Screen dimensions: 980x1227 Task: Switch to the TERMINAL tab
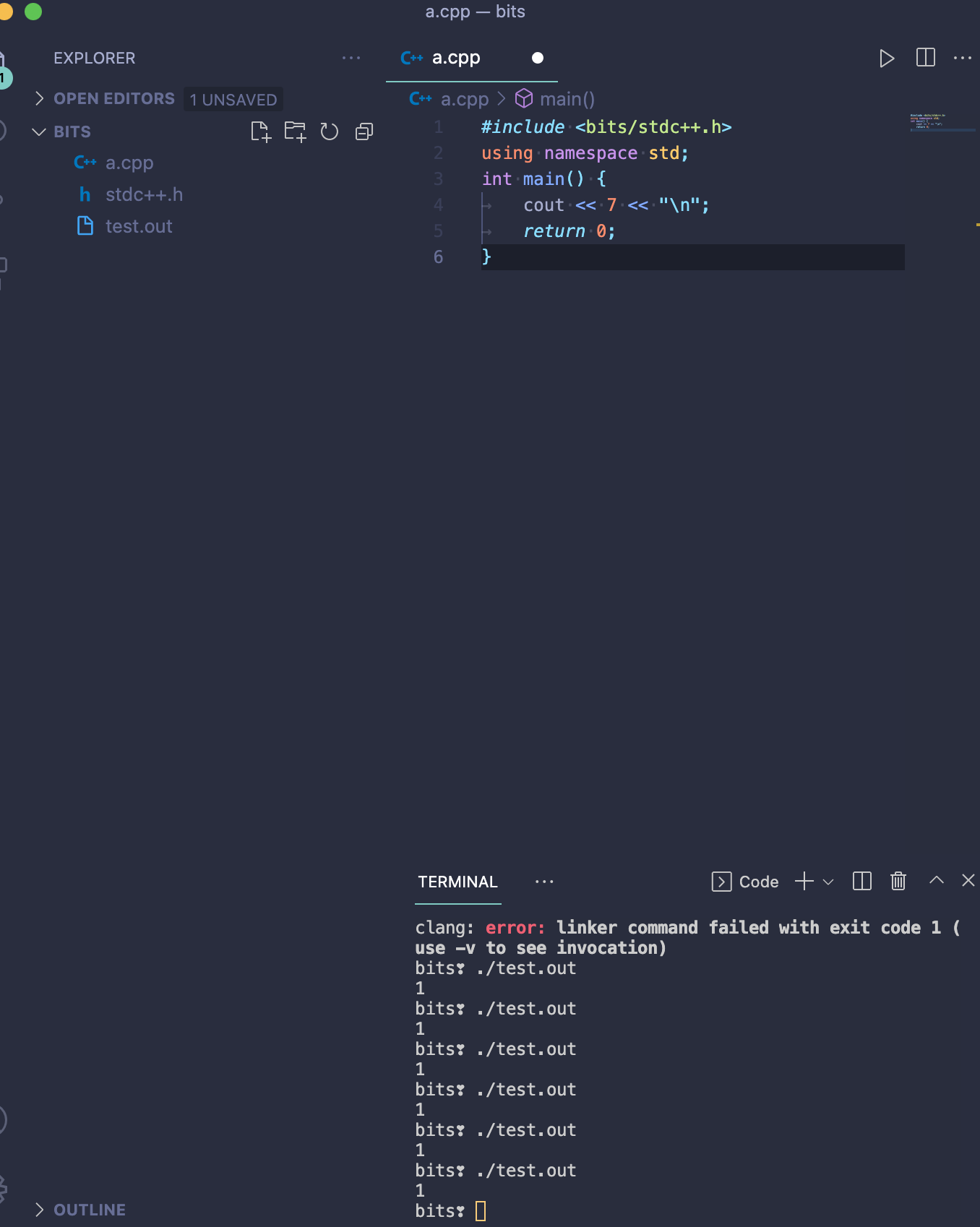[457, 882]
